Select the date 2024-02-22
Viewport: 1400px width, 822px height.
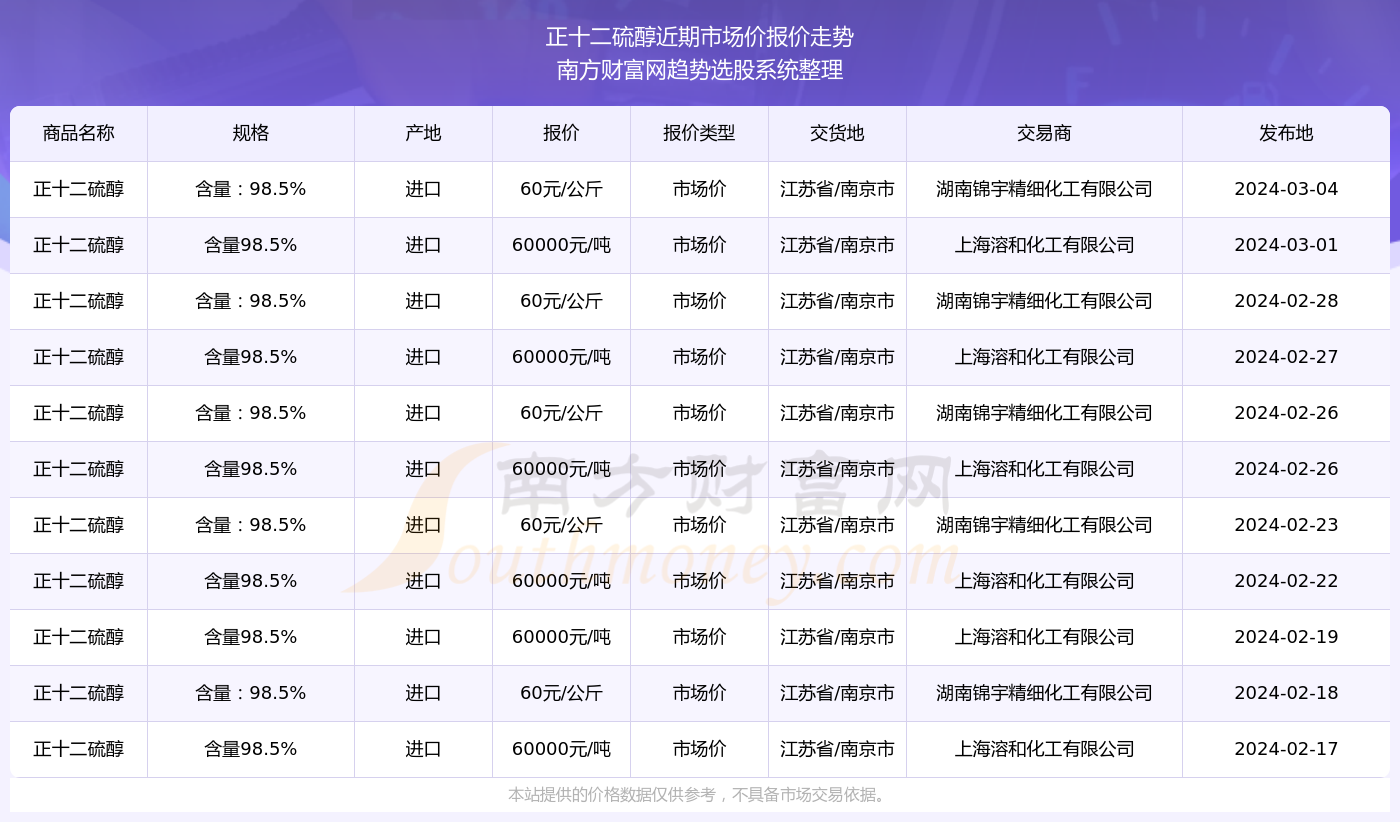(x=1286, y=581)
